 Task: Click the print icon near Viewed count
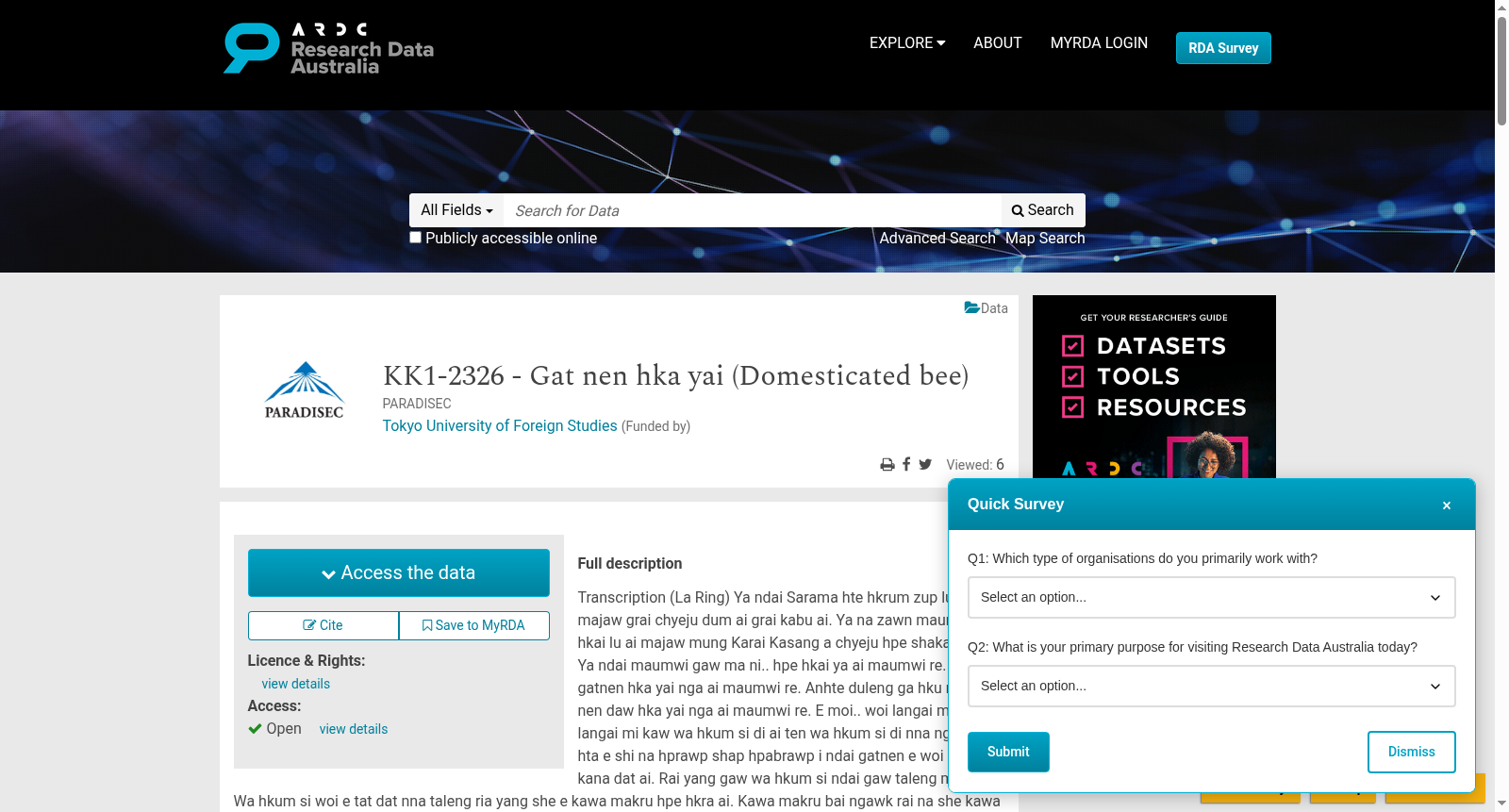887,465
